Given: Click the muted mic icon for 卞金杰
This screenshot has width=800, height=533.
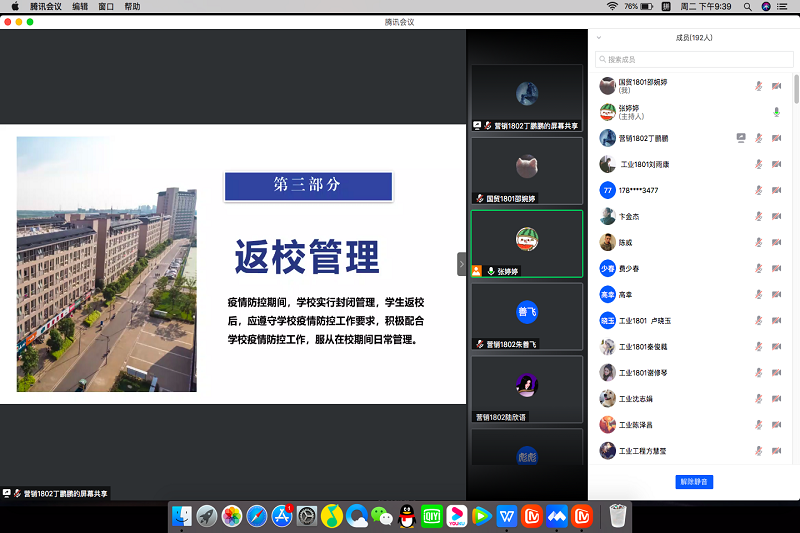Looking at the screenshot, I should (x=758, y=216).
